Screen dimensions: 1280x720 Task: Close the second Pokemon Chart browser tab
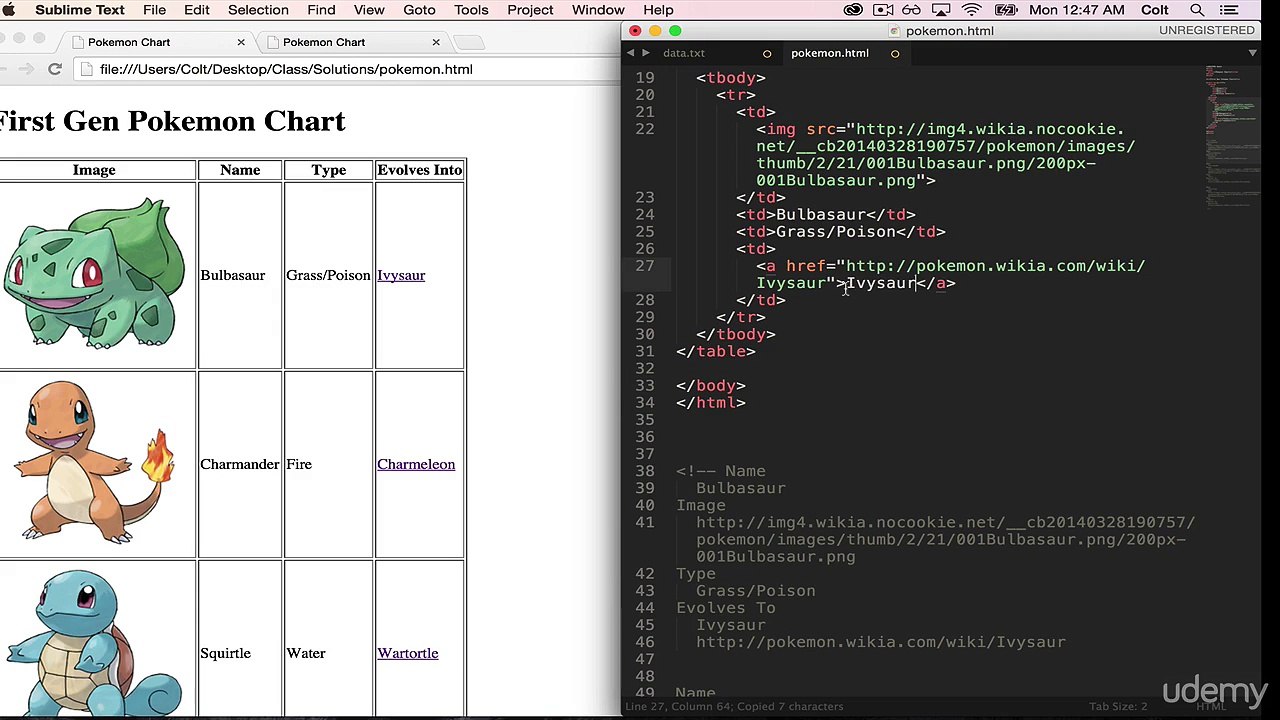(x=436, y=42)
